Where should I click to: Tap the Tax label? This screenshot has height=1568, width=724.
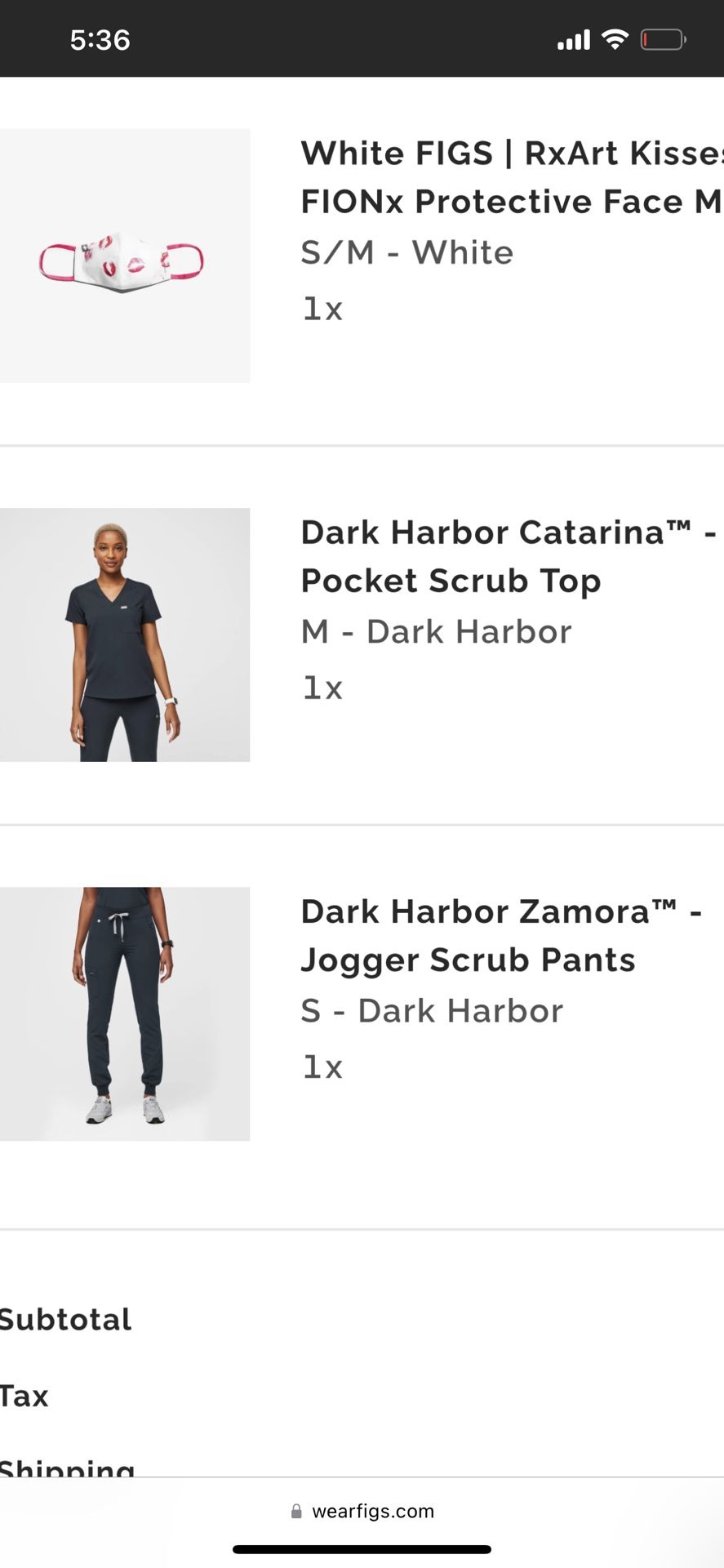click(24, 1396)
